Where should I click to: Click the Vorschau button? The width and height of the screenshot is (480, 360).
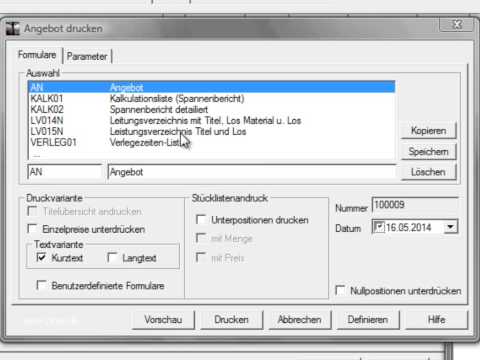tap(163, 320)
